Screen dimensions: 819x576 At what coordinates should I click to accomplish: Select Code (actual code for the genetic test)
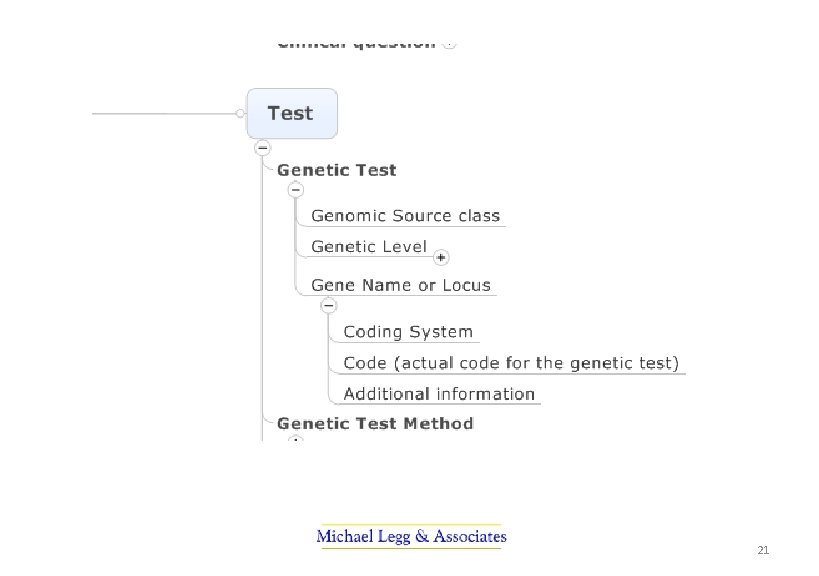coord(511,363)
